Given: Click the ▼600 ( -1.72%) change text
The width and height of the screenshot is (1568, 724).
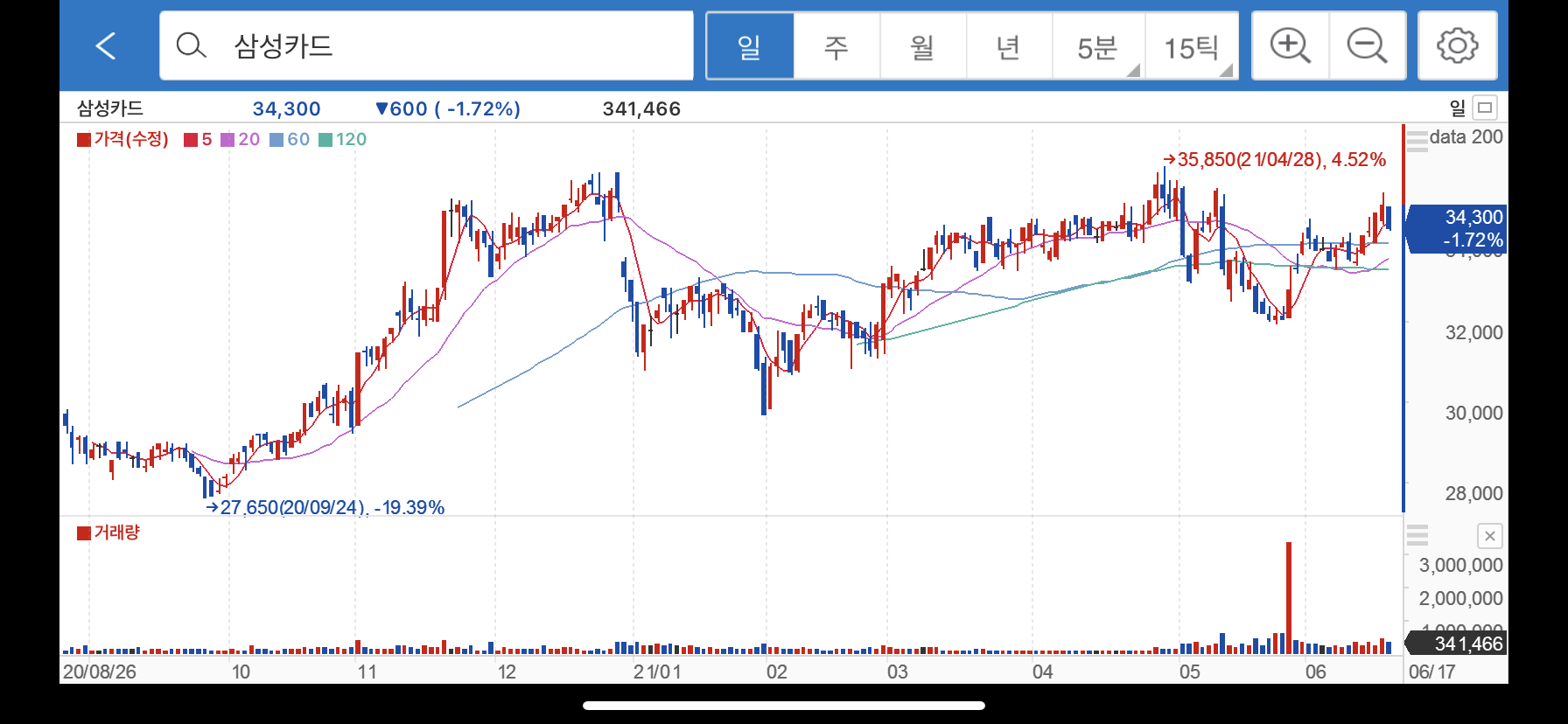Looking at the screenshot, I should click(x=447, y=108).
